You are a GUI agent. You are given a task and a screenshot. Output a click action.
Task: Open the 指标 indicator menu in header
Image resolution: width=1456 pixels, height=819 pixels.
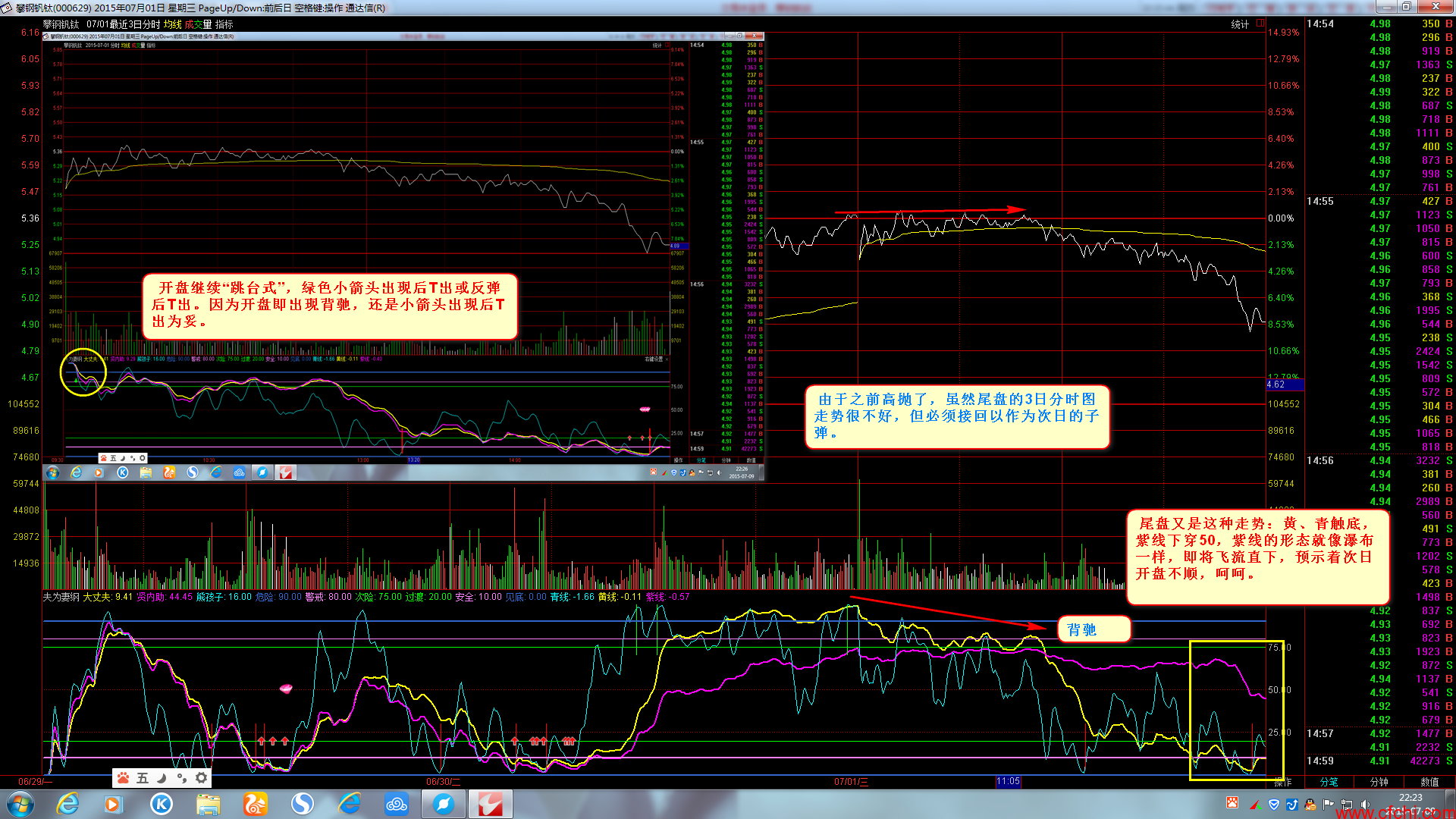click(224, 24)
